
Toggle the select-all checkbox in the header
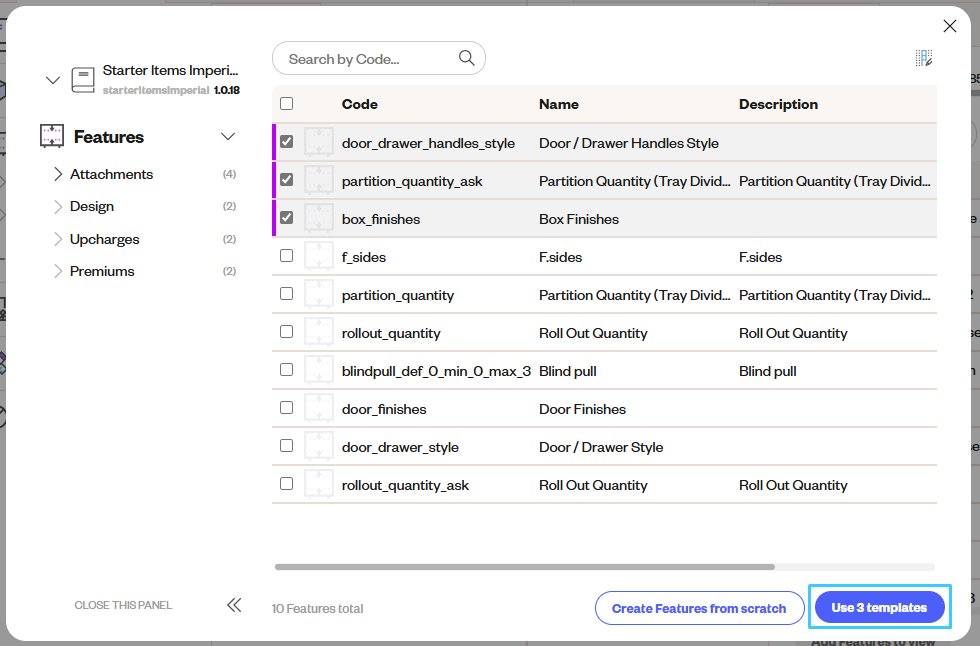pyautogui.click(x=287, y=104)
